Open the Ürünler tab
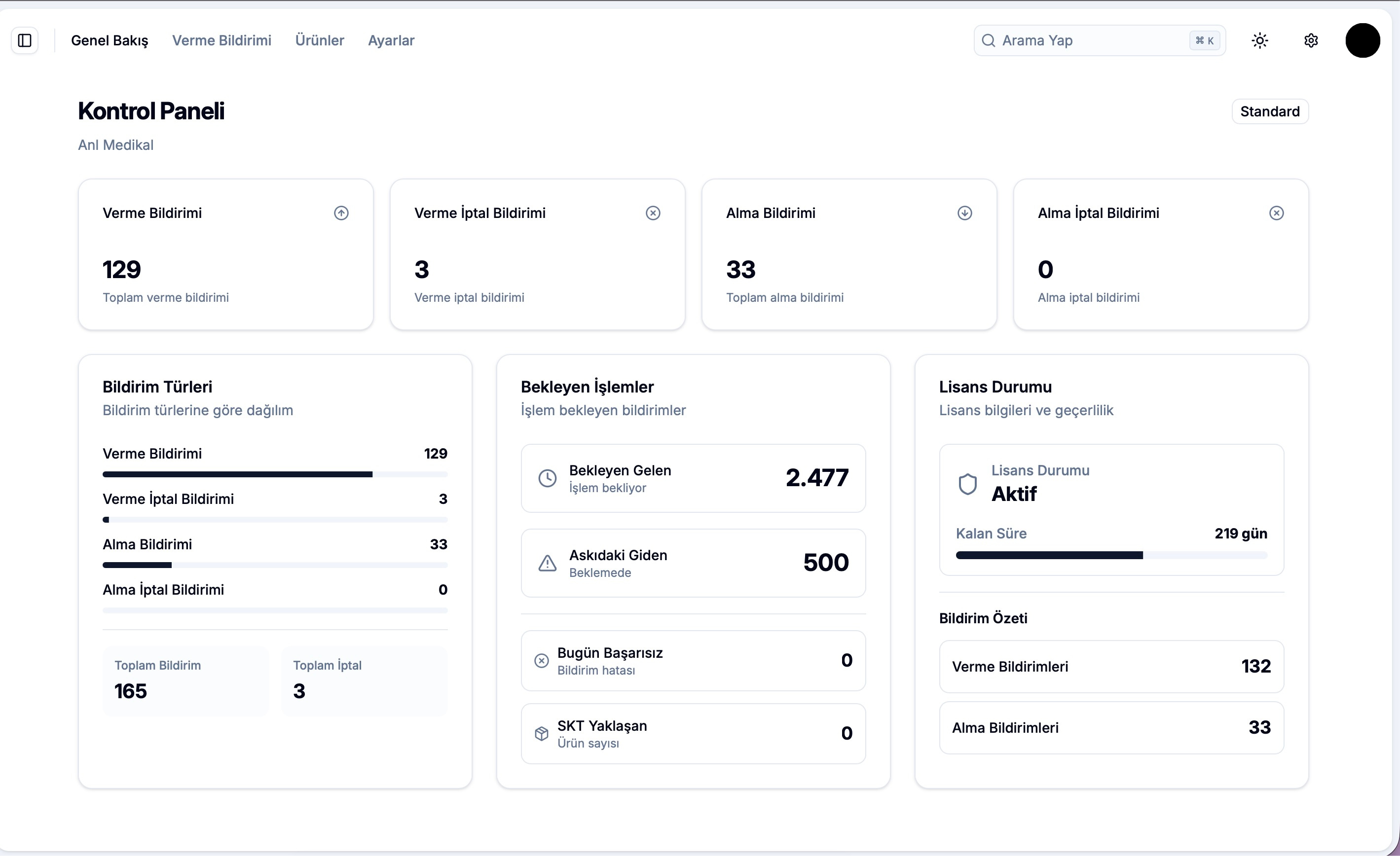Image resolution: width=1400 pixels, height=856 pixels. 319,40
